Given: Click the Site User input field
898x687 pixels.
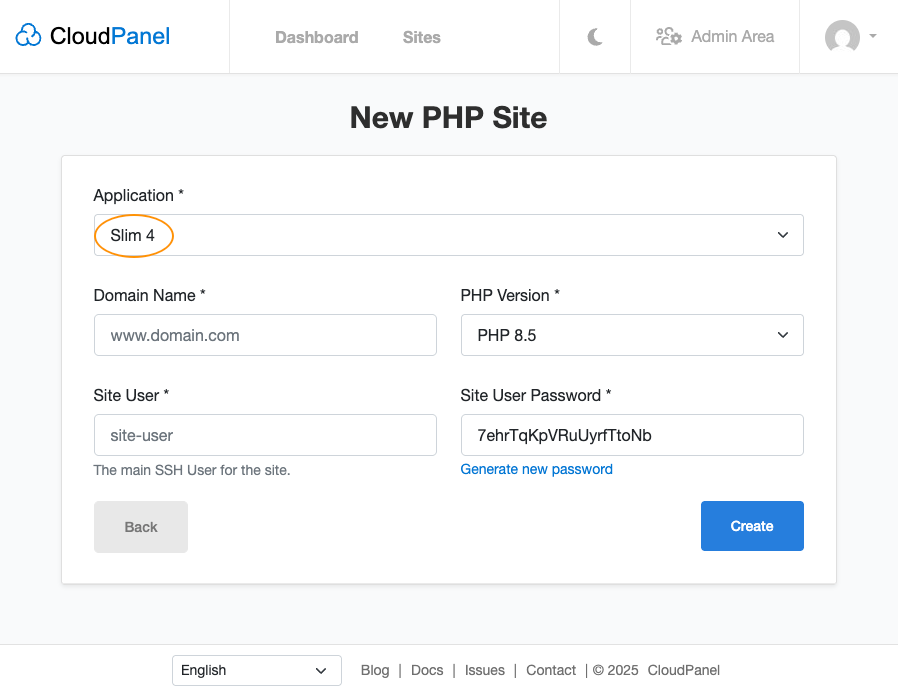Looking at the screenshot, I should click(x=264, y=434).
